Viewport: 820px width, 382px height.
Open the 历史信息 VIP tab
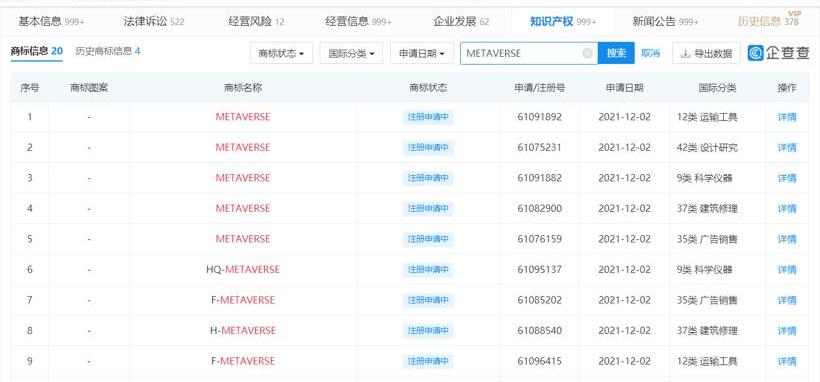click(768, 22)
